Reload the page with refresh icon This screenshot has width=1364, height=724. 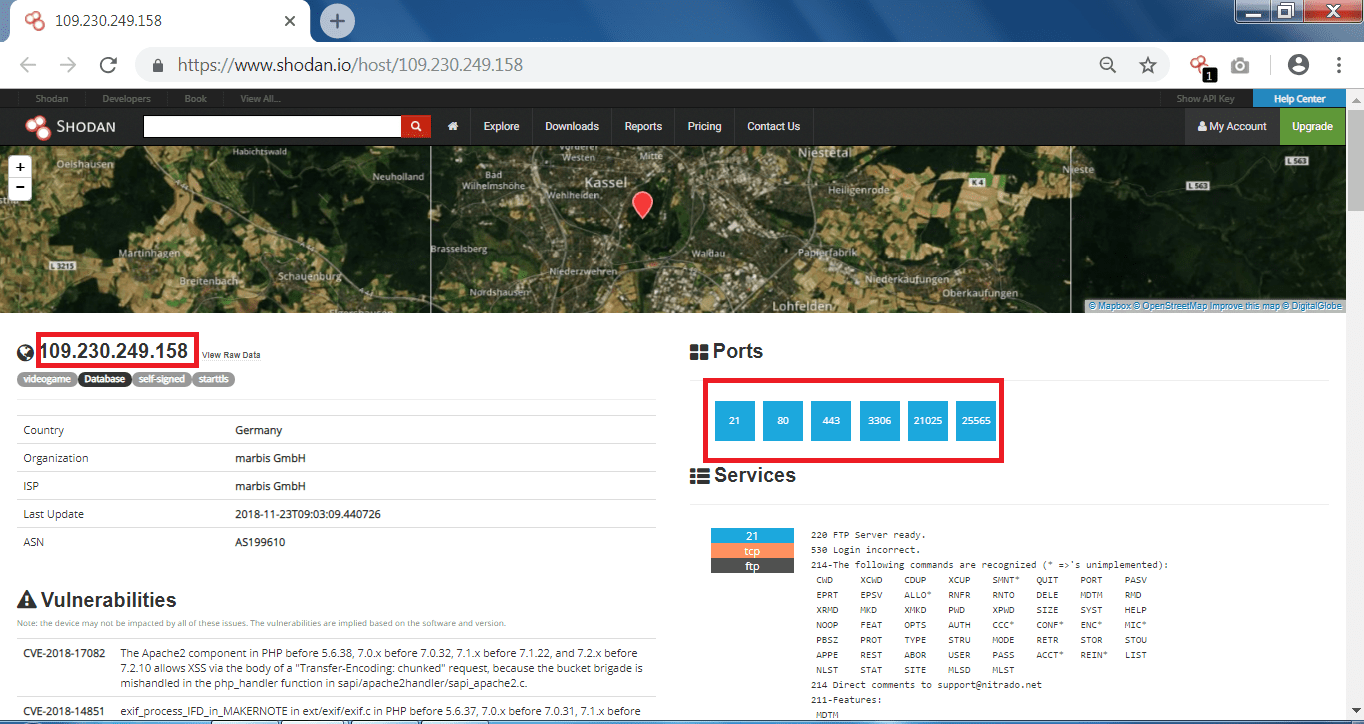tap(108, 65)
